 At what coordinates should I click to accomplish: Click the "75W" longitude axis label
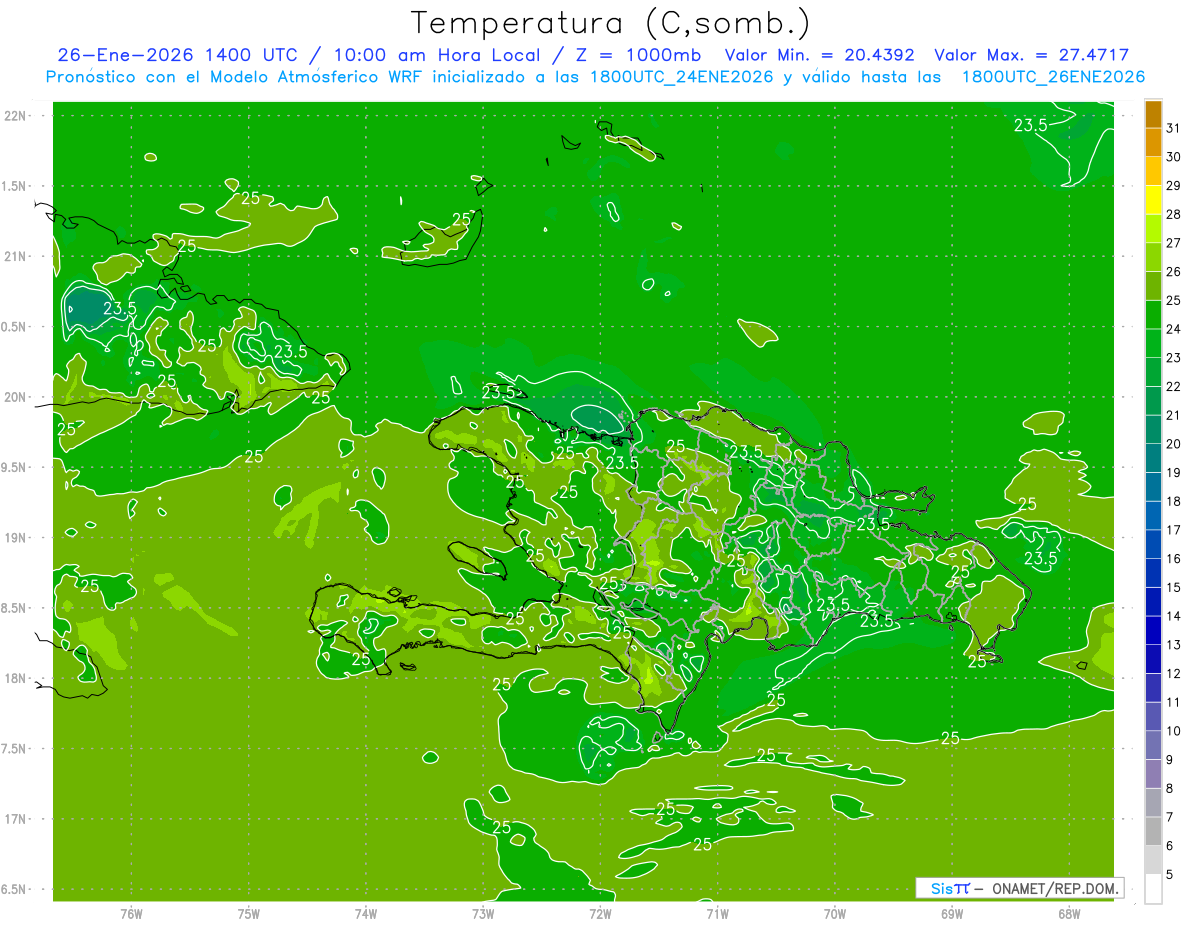tap(249, 914)
